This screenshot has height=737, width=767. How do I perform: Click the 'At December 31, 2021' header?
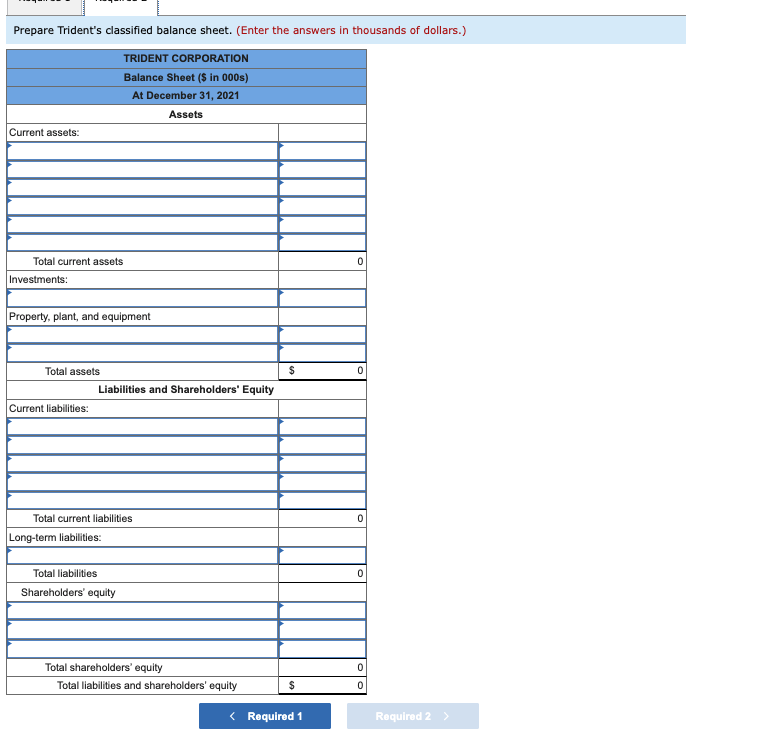coord(186,95)
